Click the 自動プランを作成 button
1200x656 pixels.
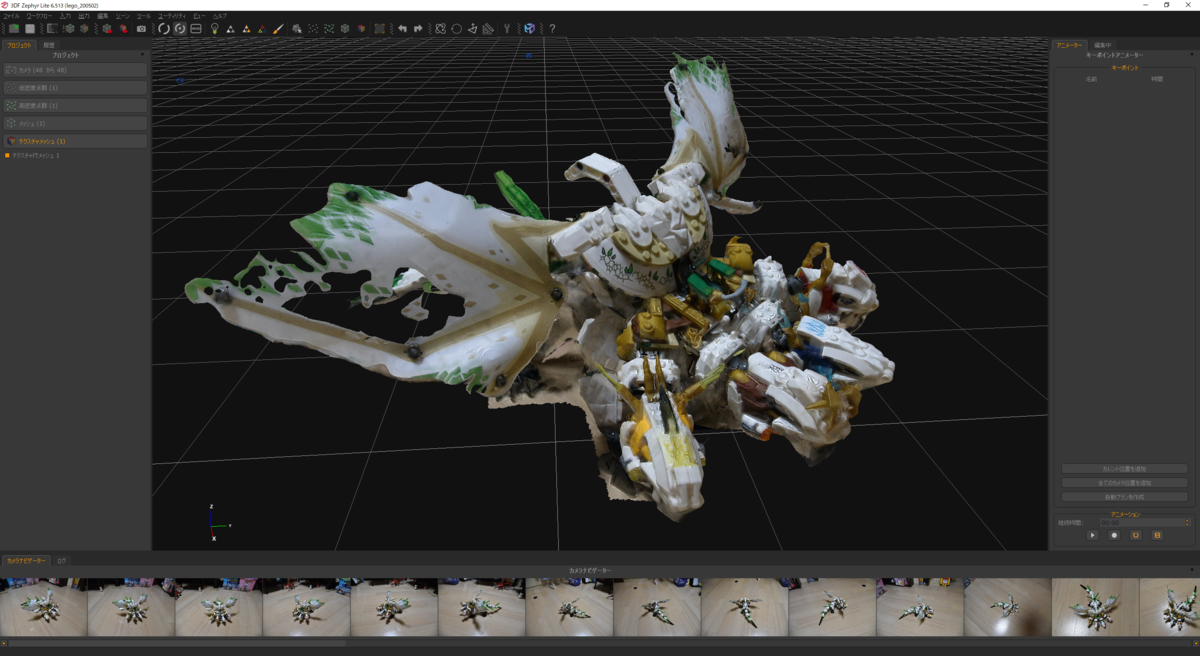click(x=1124, y=497)
